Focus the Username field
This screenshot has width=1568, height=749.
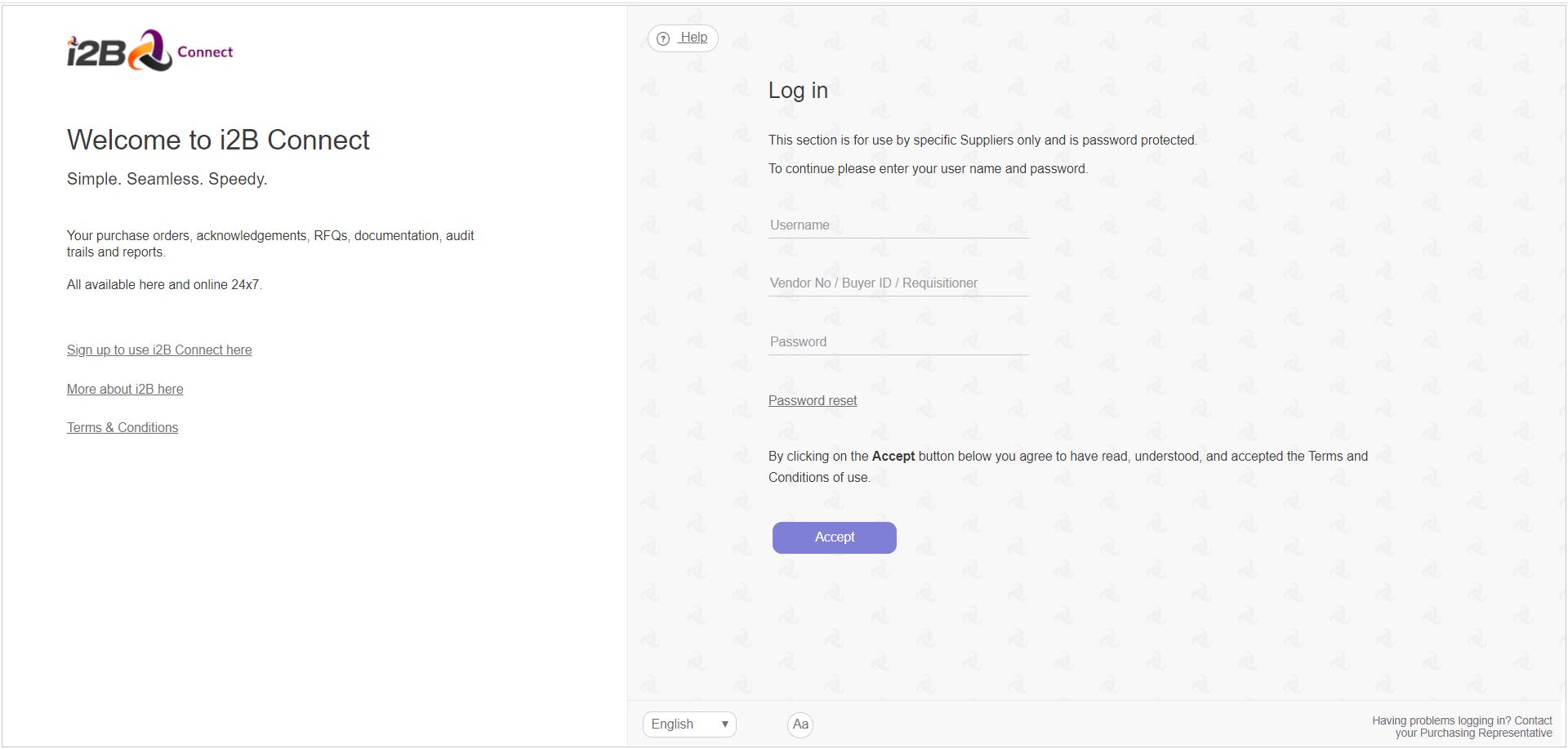coord(898,225)
